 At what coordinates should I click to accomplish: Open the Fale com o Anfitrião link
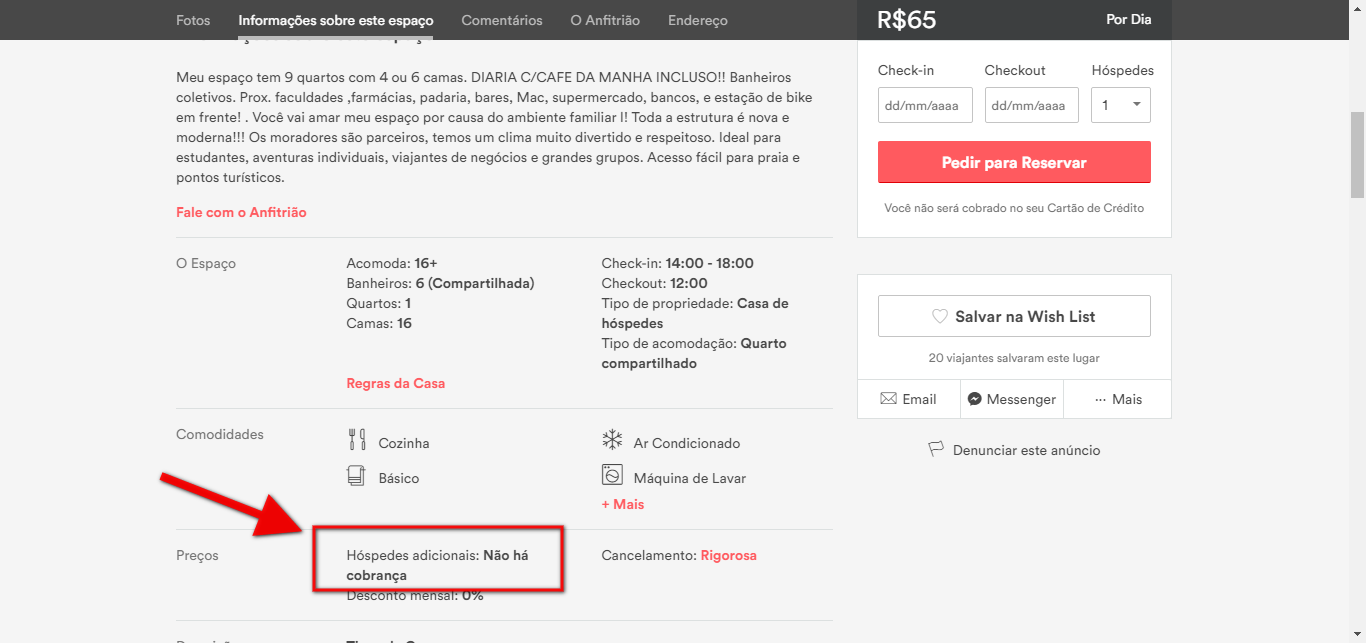click(241, 212)
